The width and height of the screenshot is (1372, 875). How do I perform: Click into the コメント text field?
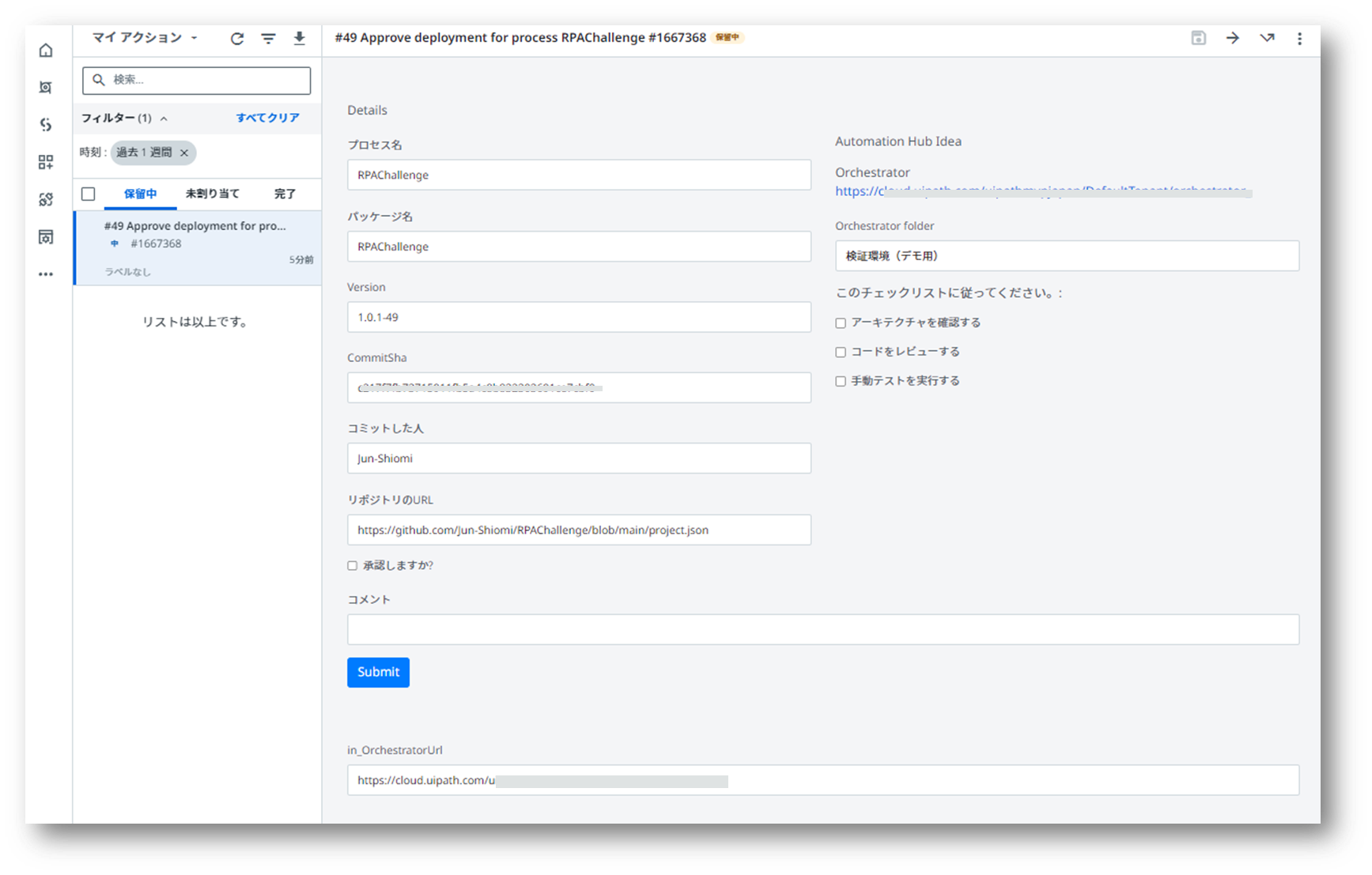point(822,630)
